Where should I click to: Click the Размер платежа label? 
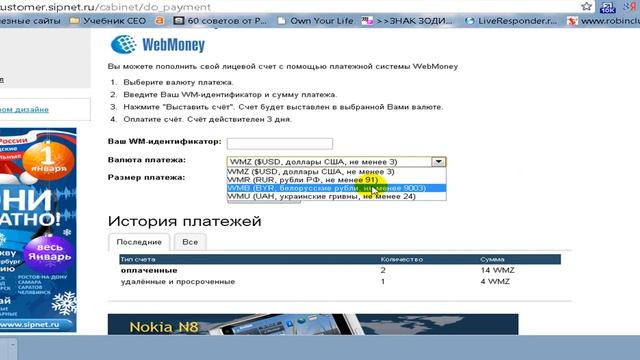click(x=147, y=178)
